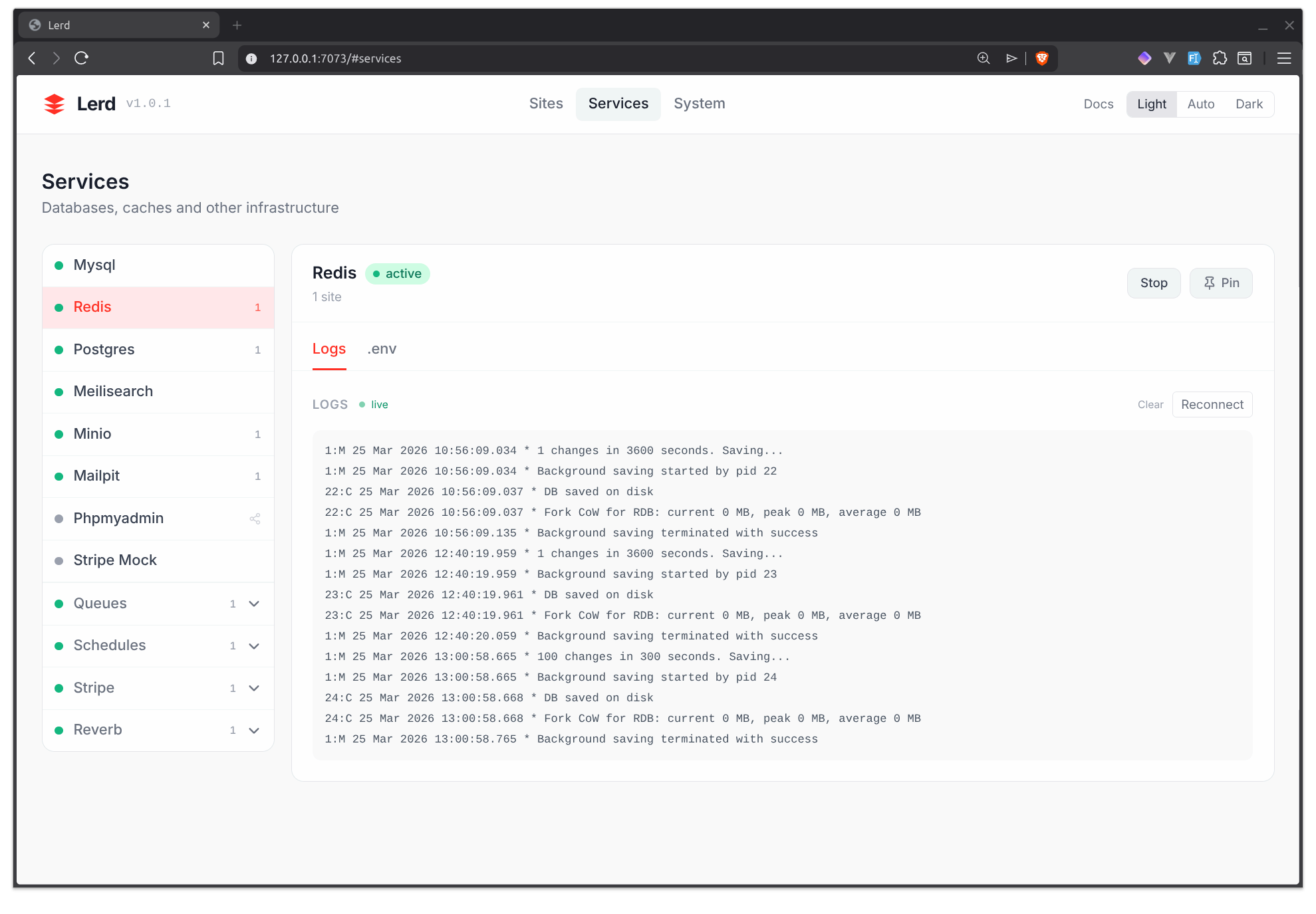The image size is (1316, 914).
Task: Click the Lerd logo icon
Action: (x=54, y=103)
